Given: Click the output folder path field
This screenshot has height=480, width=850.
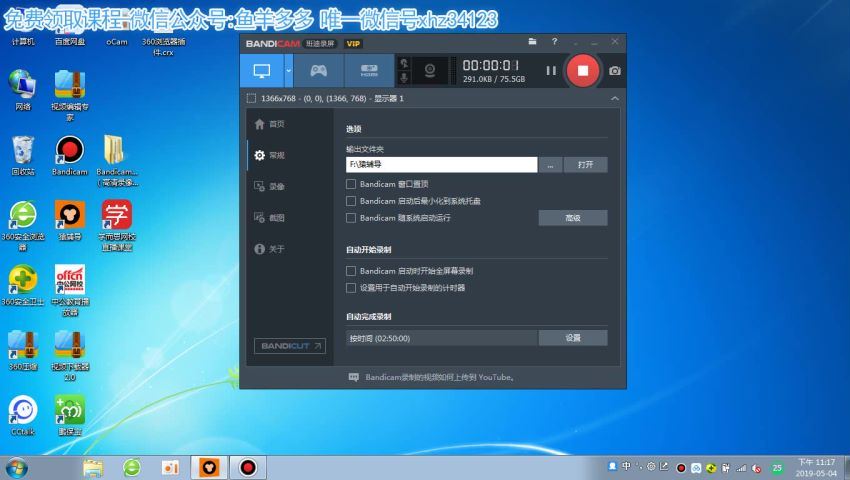Looking at the screenshot, I should 441,164.
